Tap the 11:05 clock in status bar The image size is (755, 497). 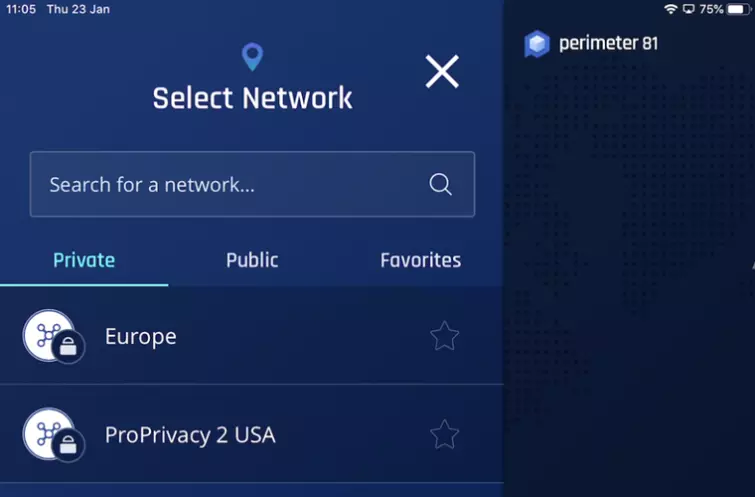pyautogui.click(x=20, y=9)
